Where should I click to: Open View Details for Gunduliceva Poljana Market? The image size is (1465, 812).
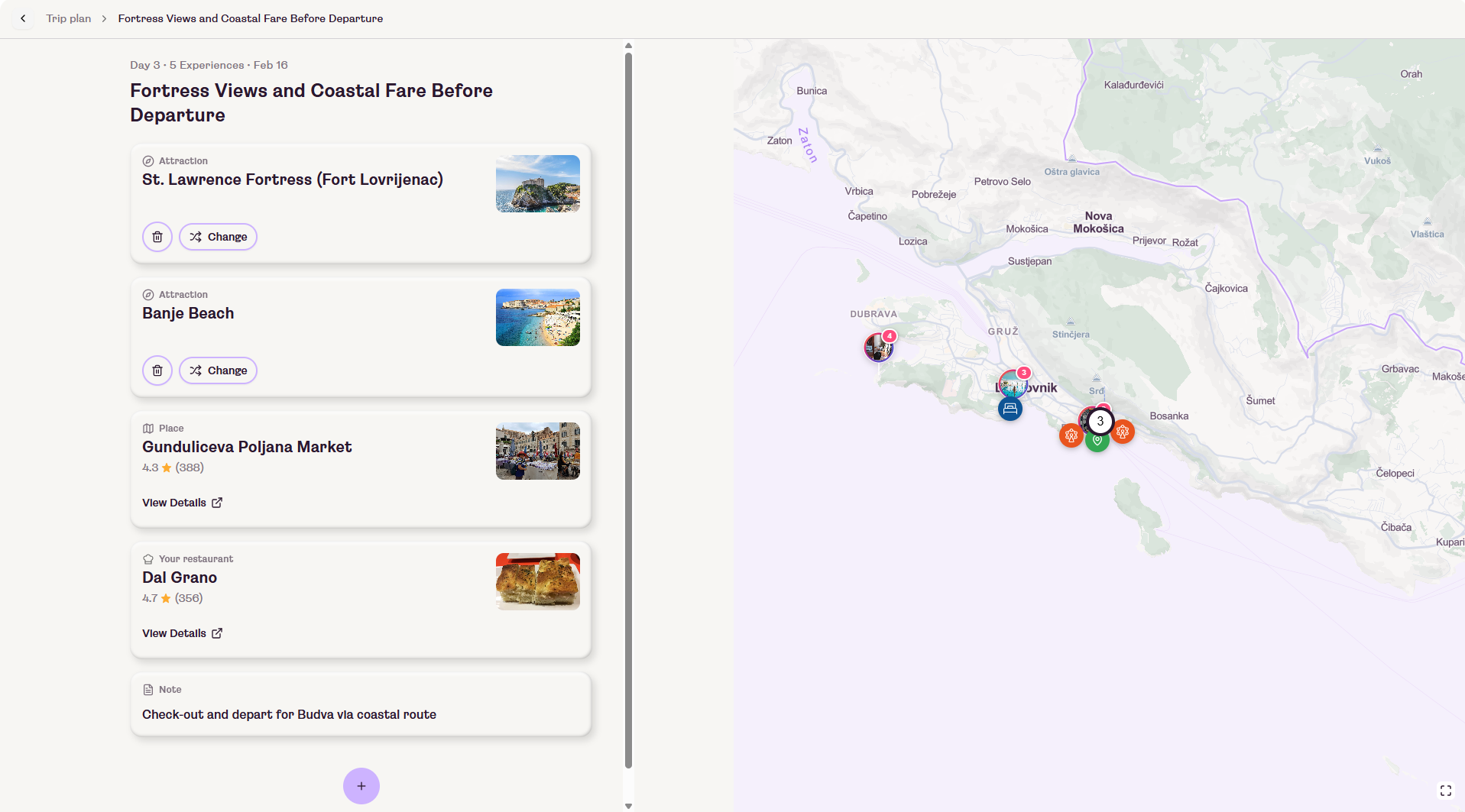point(182,503)
